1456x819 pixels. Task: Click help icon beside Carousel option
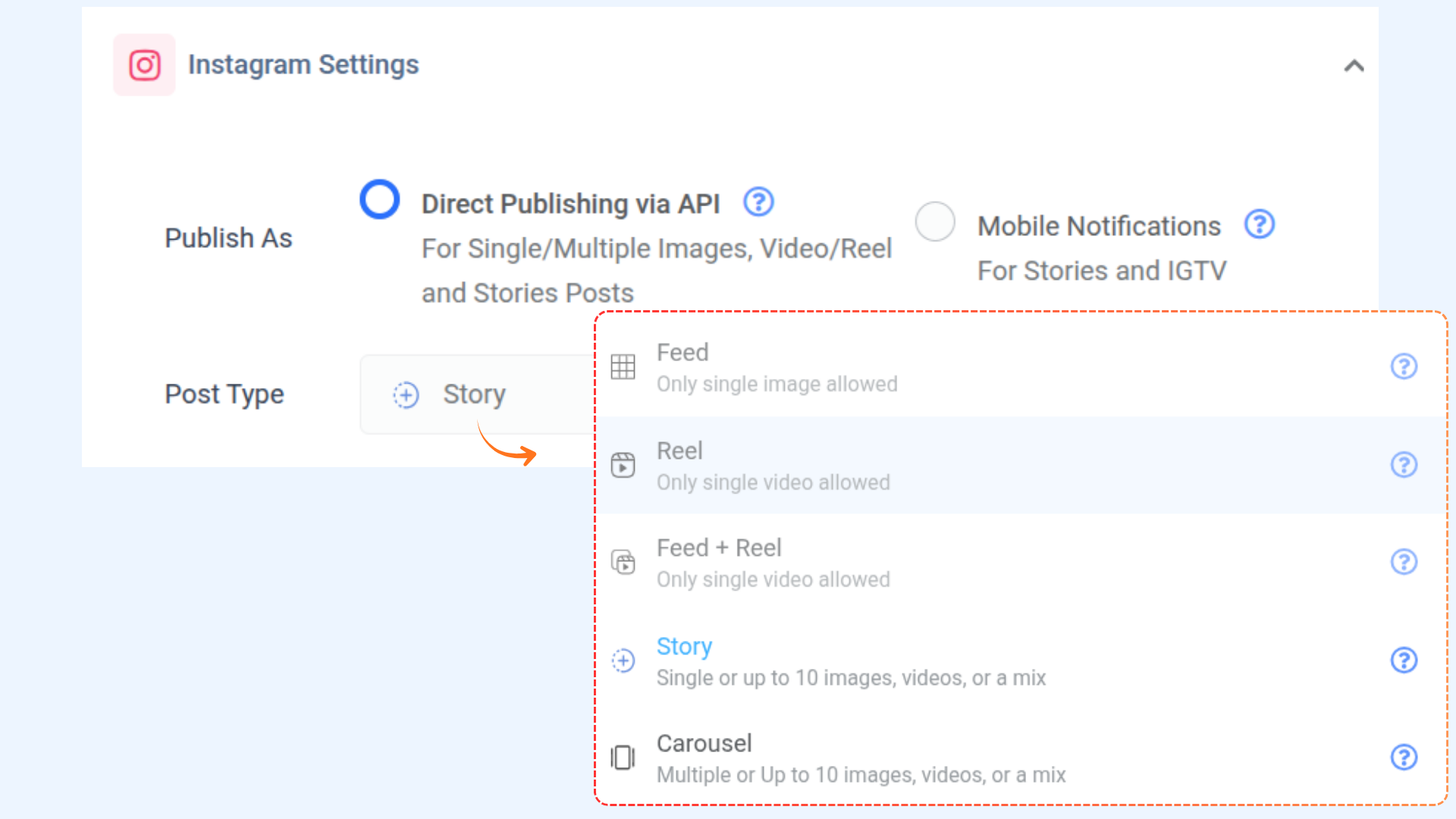[1404, 757]
